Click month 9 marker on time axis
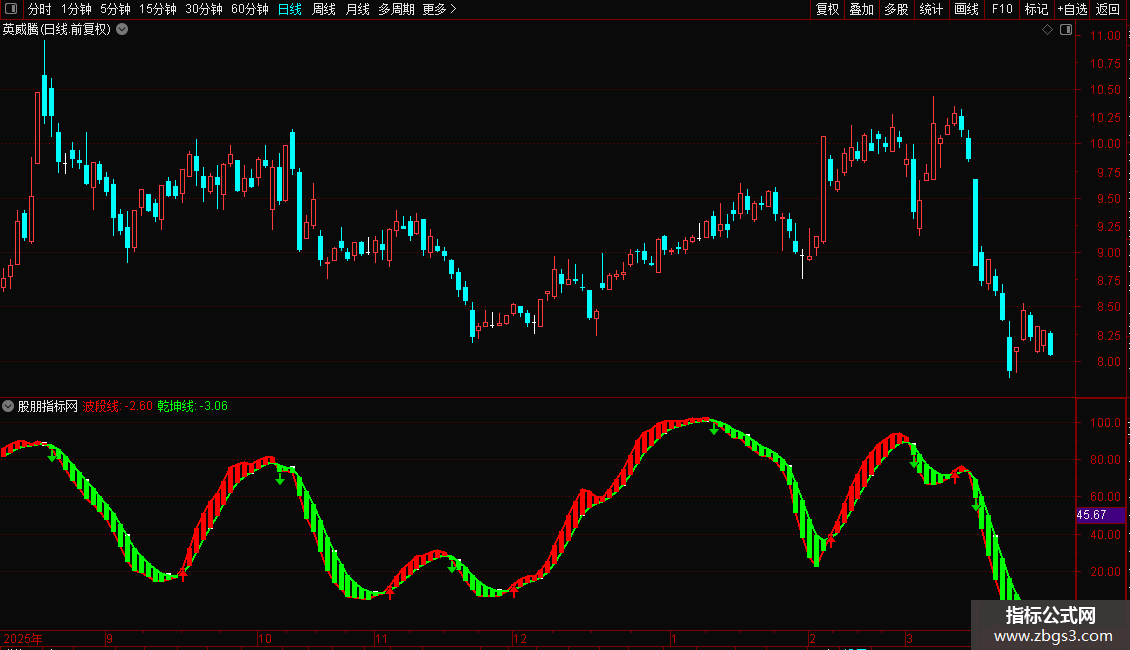The image size is (1130, 650). click(110, 638)
